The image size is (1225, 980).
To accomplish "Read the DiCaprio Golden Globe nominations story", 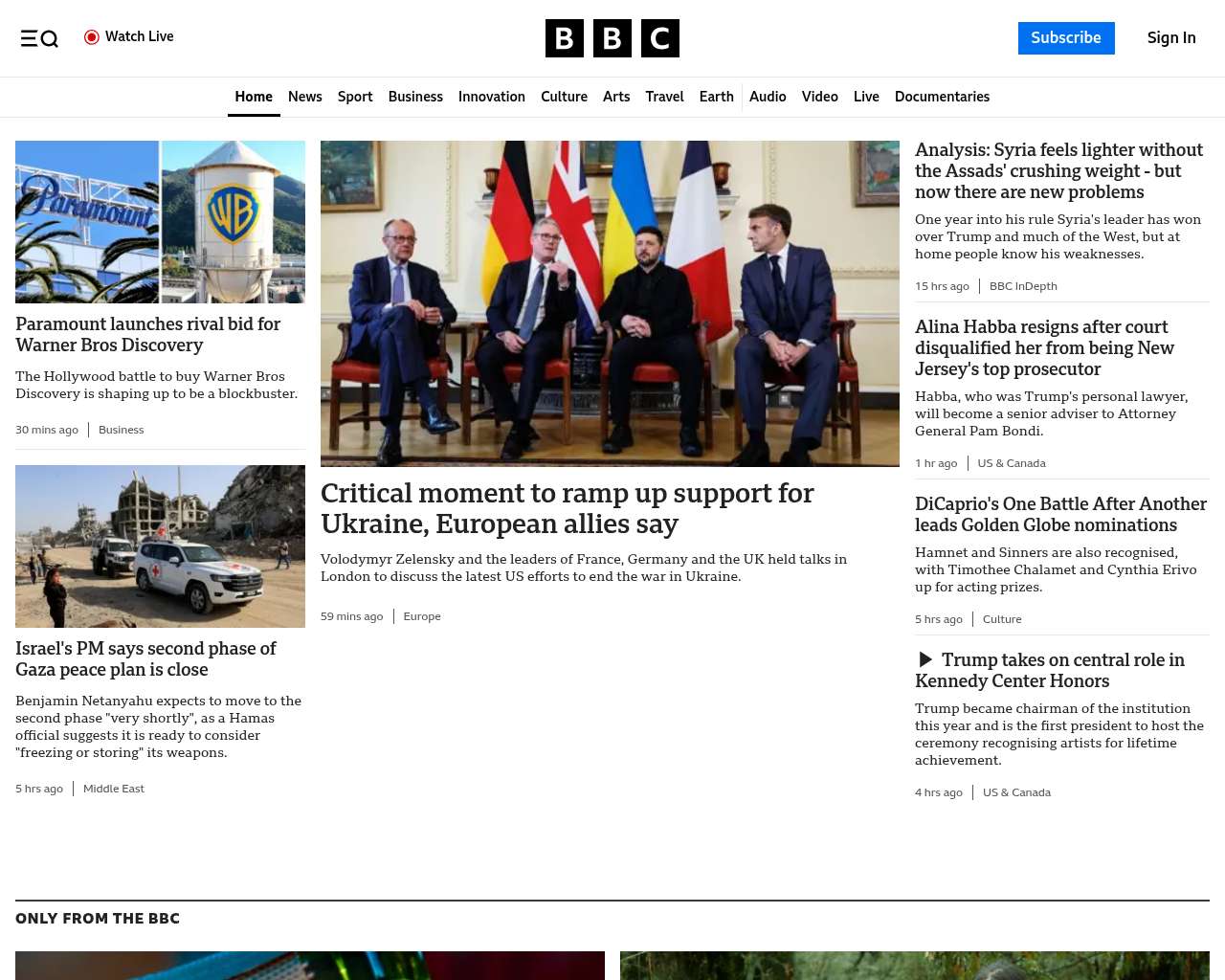I will click(x=1060, y=514).
